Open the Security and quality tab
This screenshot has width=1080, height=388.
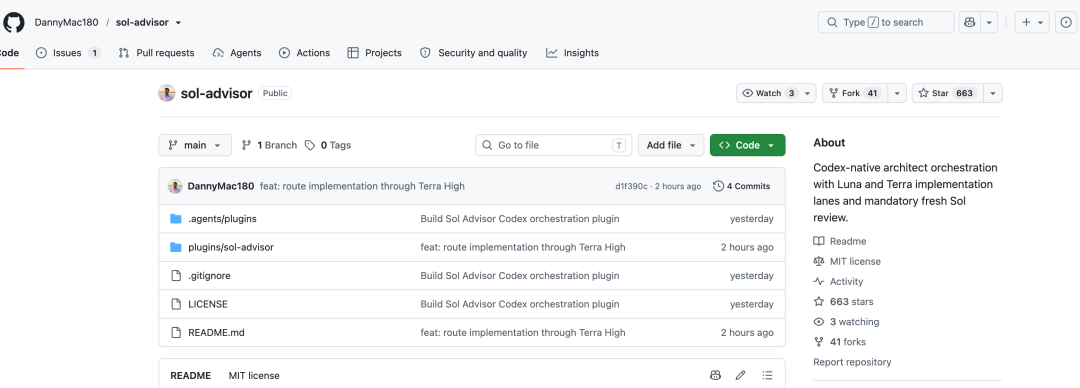(x=473, y=53)
